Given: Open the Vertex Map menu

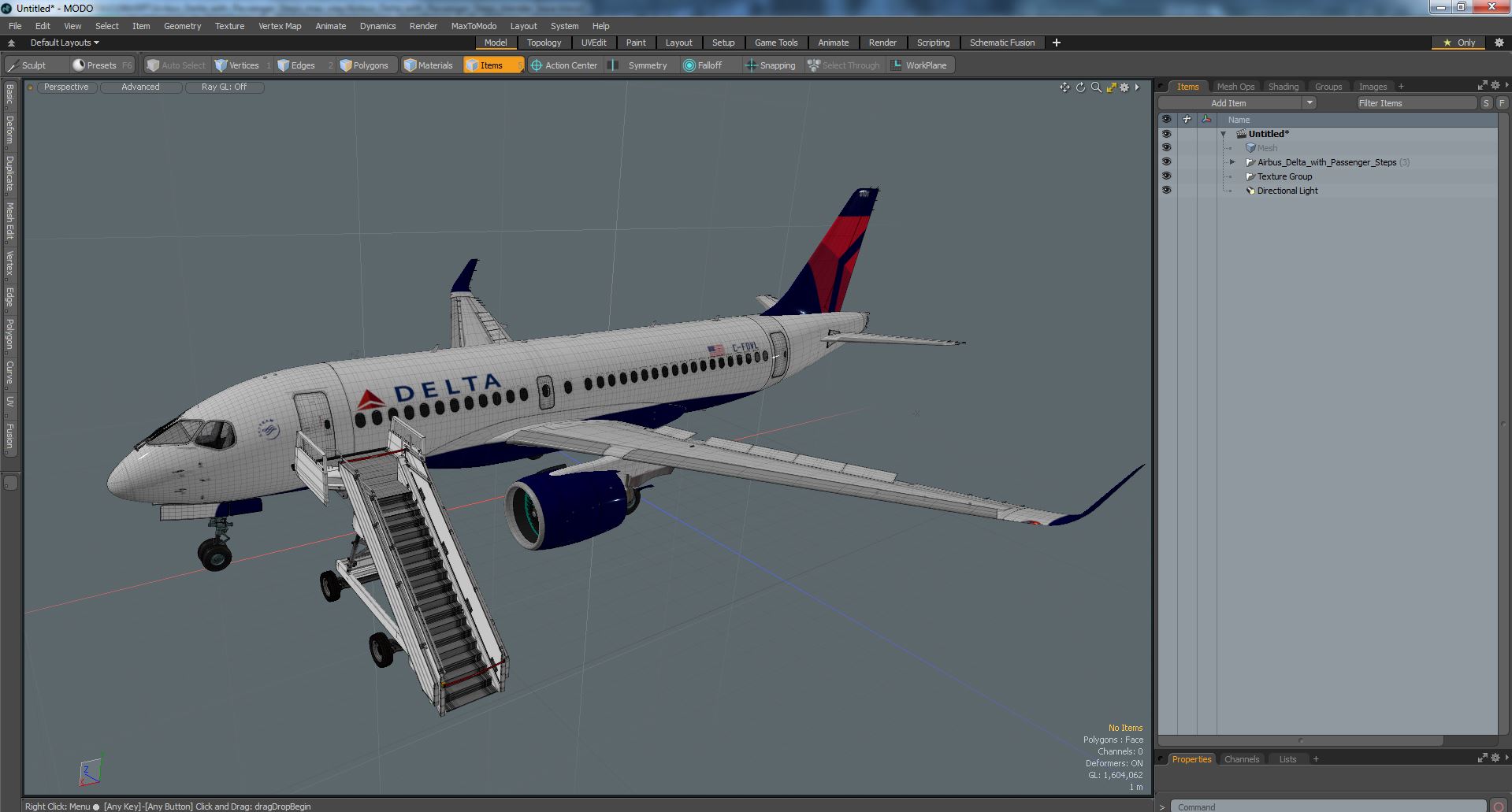Looking at the screenshot, I should pos(280,26).
